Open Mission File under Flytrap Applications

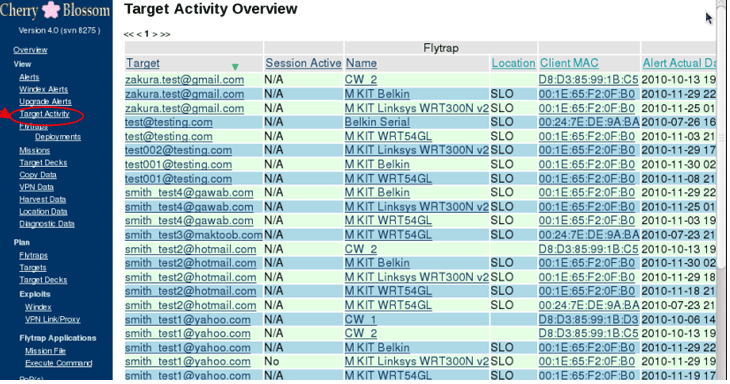click(45, 350)
